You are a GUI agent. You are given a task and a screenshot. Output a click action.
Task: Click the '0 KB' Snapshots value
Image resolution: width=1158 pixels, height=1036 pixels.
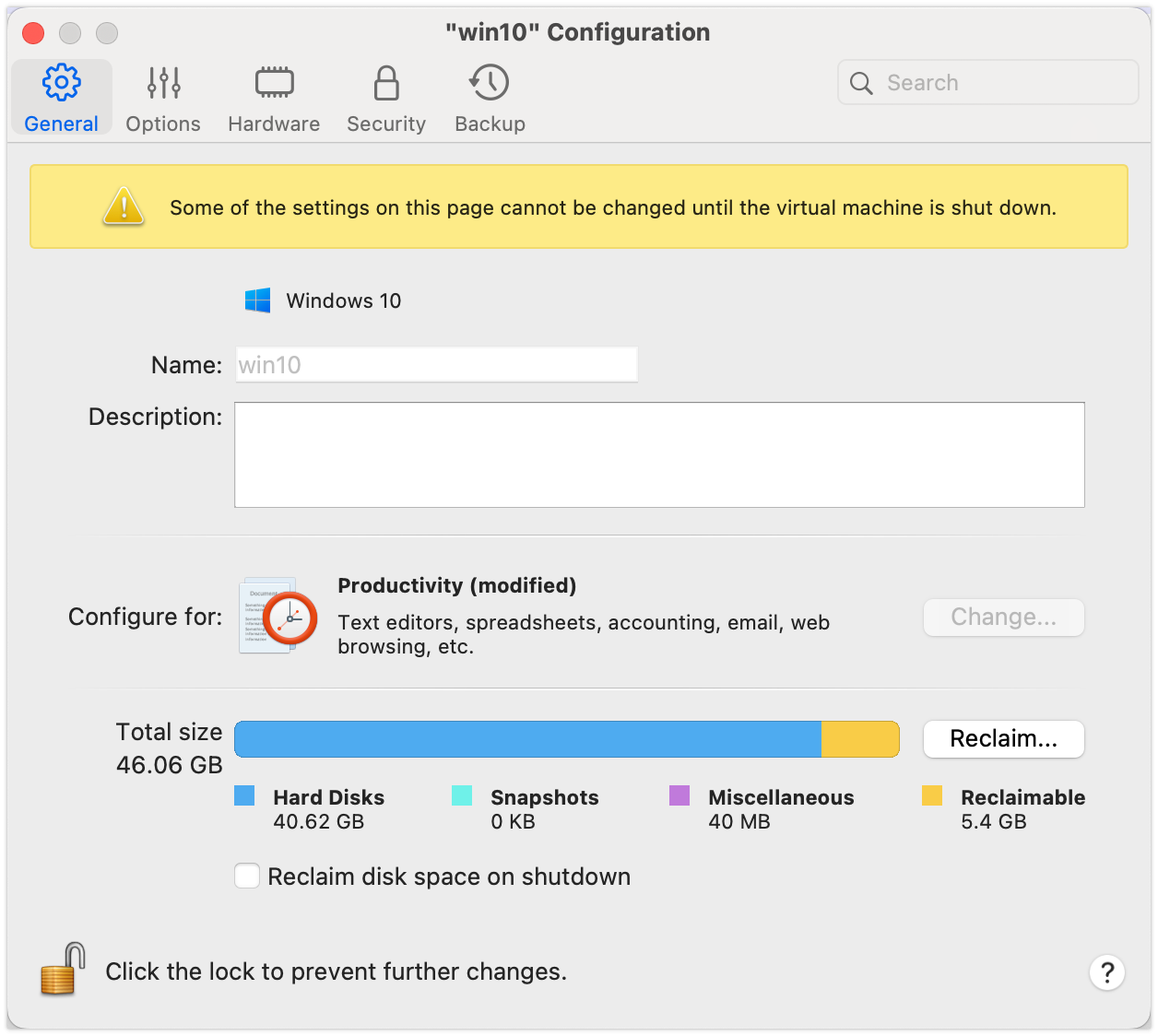click(514, 821)
